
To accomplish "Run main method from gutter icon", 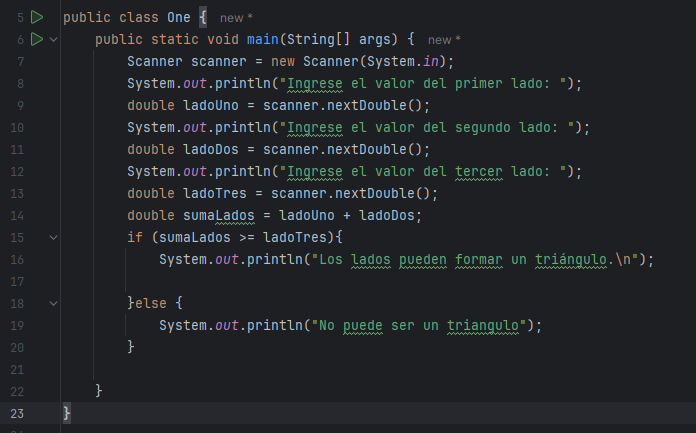I will pos(37,39).
